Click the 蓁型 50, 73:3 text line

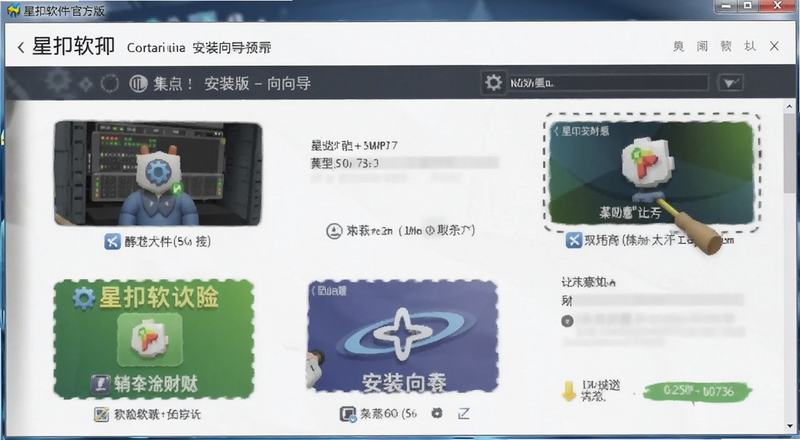pyautogui.click(x=345, y=163)
